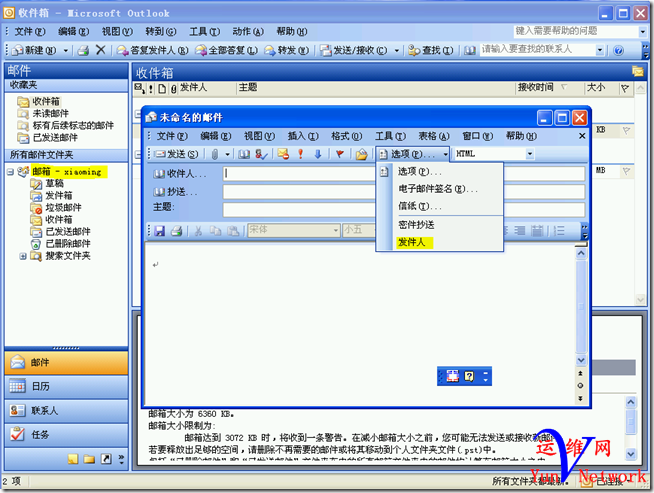Click the Permission envelope icon with red stop sign
Image resolution: width=654 pixels, height=493 pixels.
[x=283, y=154]
